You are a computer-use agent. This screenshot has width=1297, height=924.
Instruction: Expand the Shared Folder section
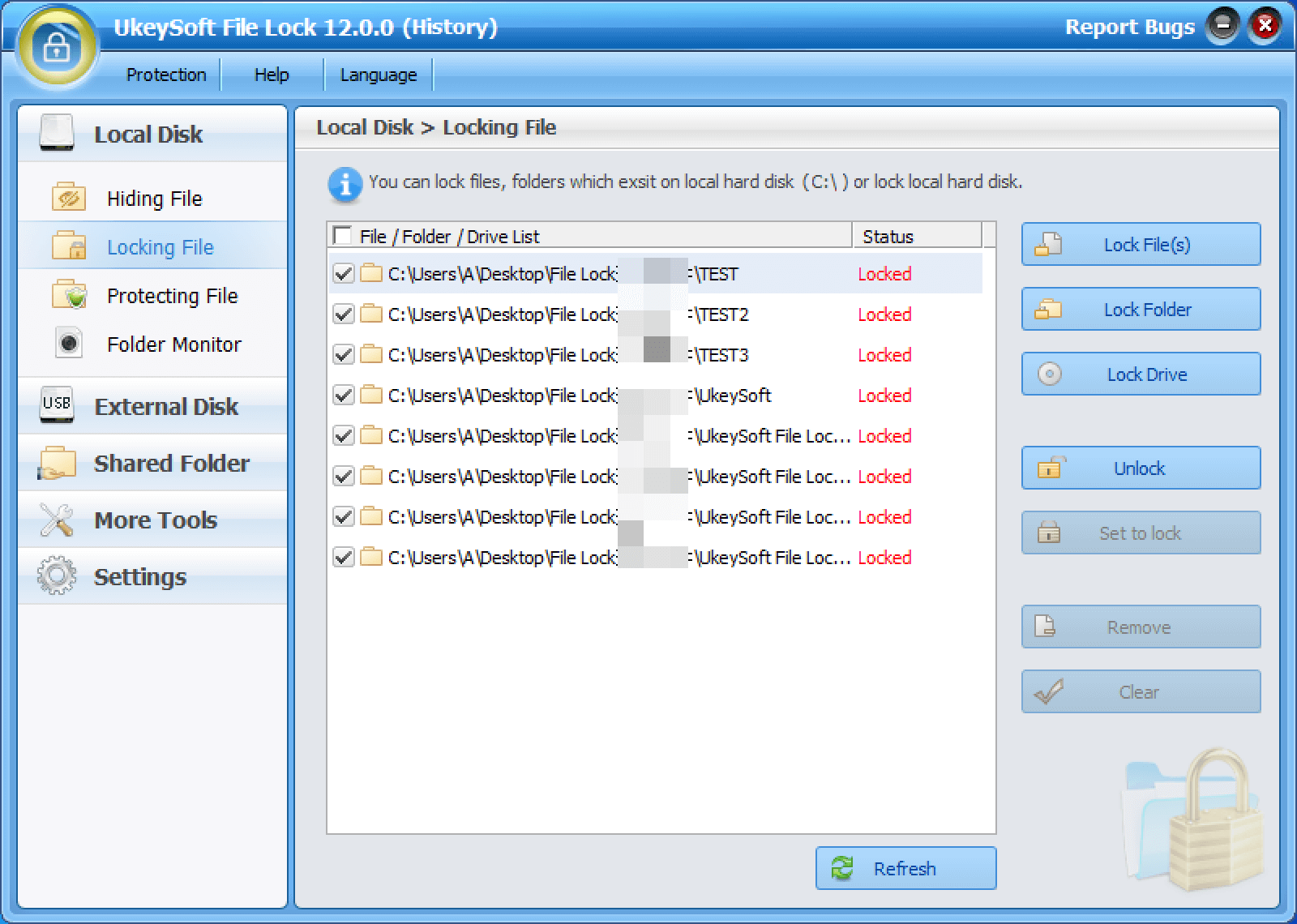tap(152, 463)
